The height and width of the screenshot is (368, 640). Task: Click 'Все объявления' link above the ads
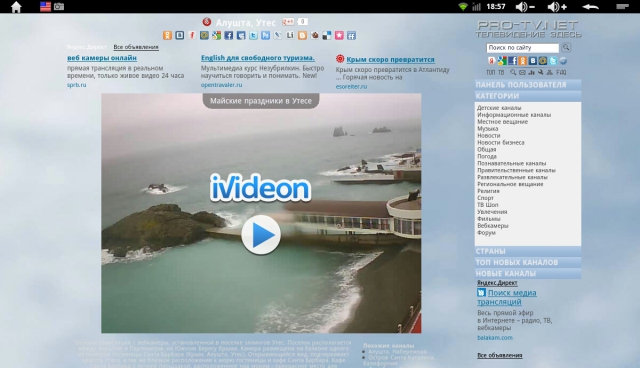coord(136,47)
